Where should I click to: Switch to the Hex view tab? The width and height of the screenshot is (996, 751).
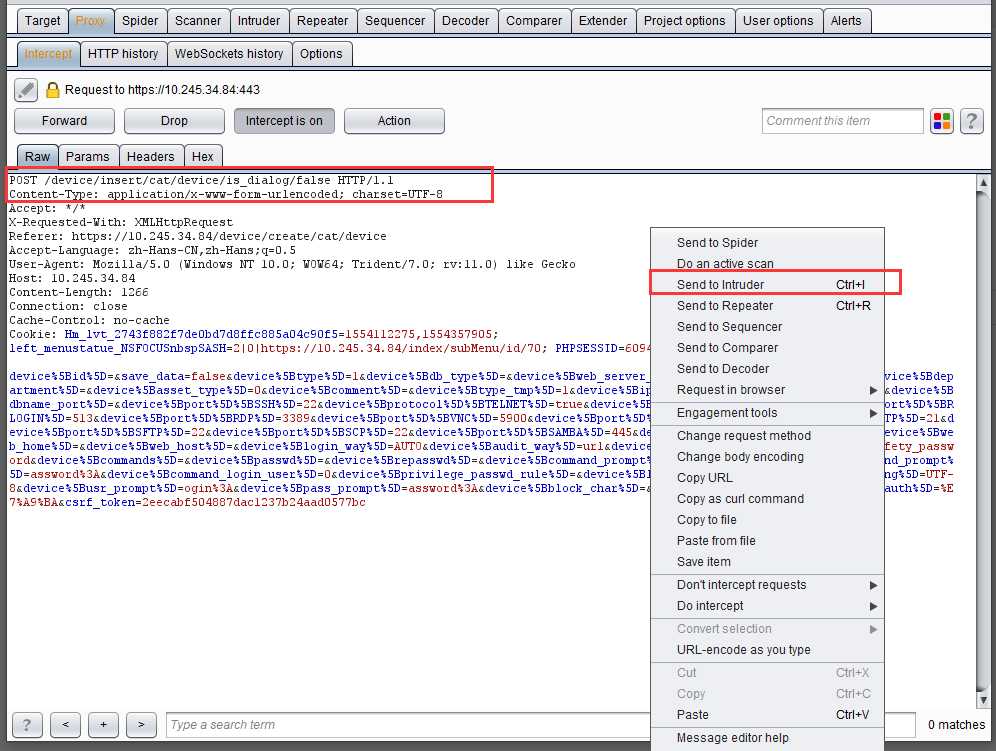pyautogui.click(x=203, y=157)
